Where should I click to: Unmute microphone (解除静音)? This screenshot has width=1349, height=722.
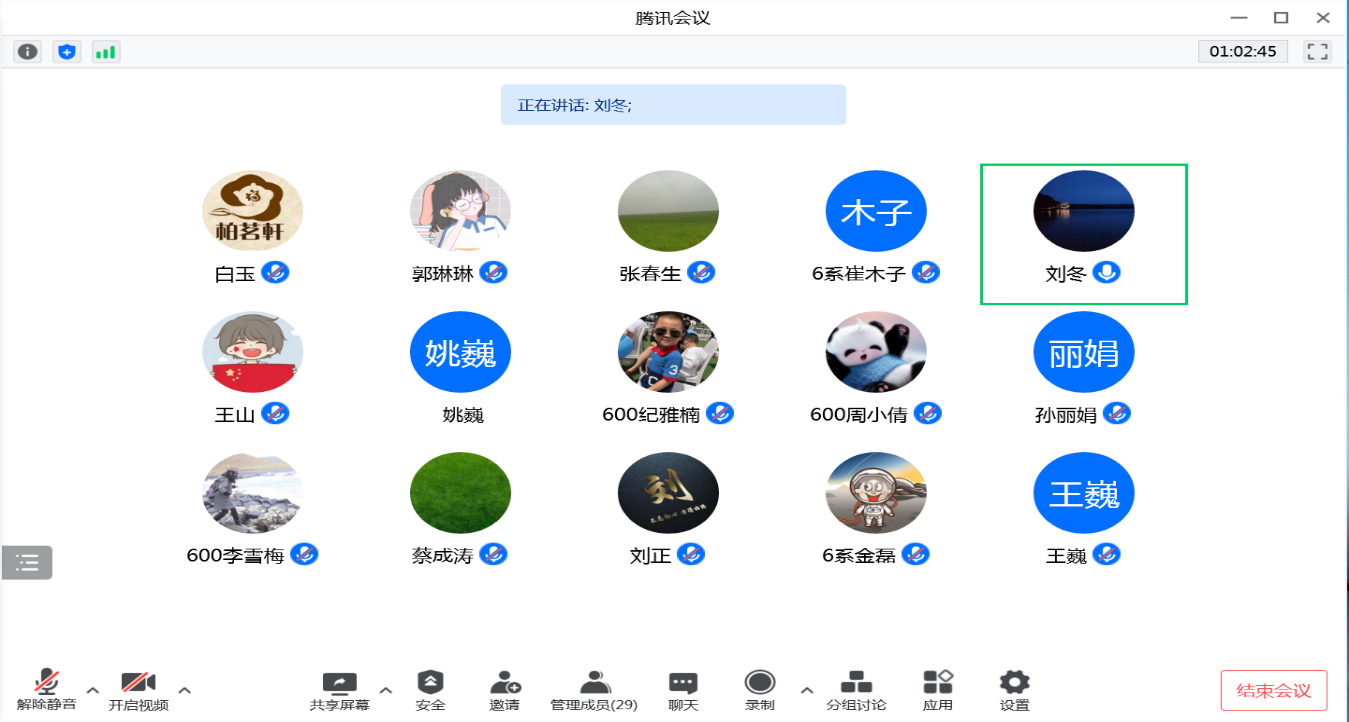coord(46,689)
